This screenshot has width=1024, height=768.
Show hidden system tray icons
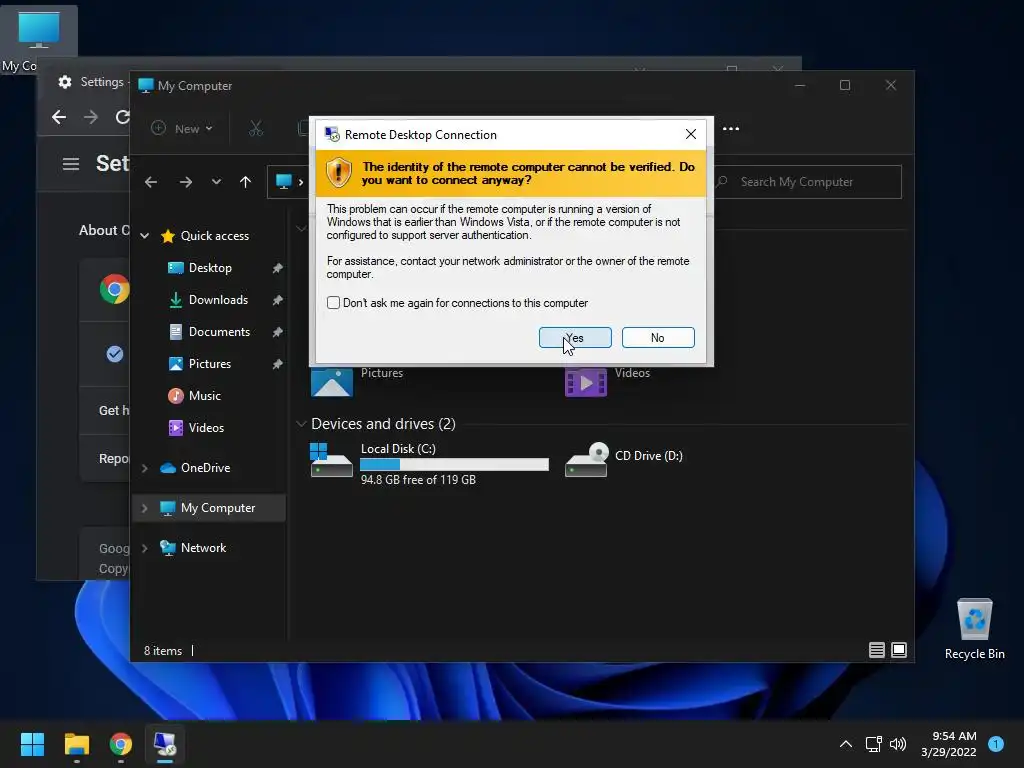point(845,744)
